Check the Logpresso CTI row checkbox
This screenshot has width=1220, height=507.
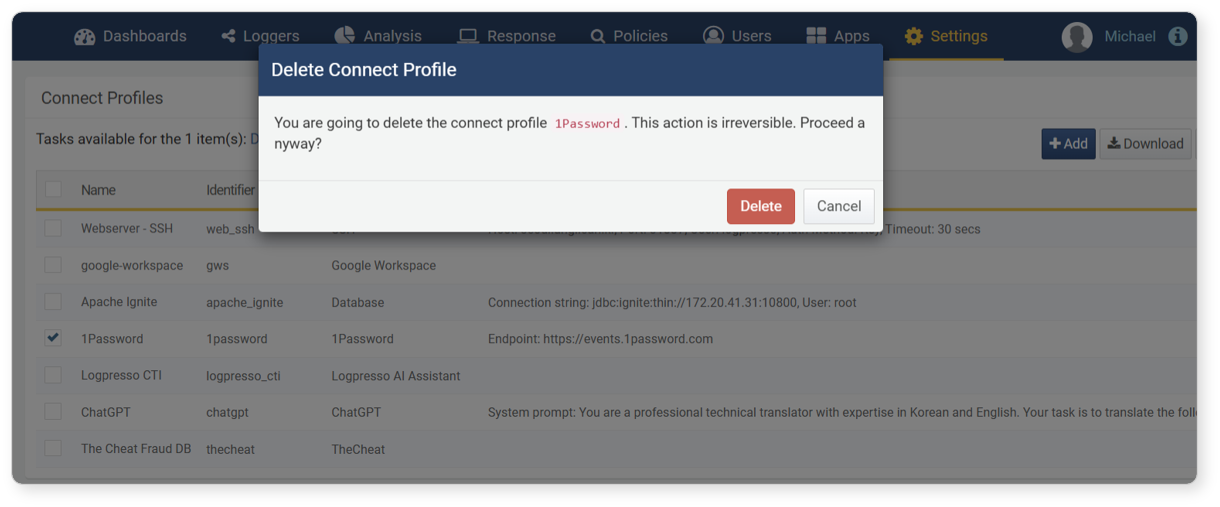pos(53,375)
